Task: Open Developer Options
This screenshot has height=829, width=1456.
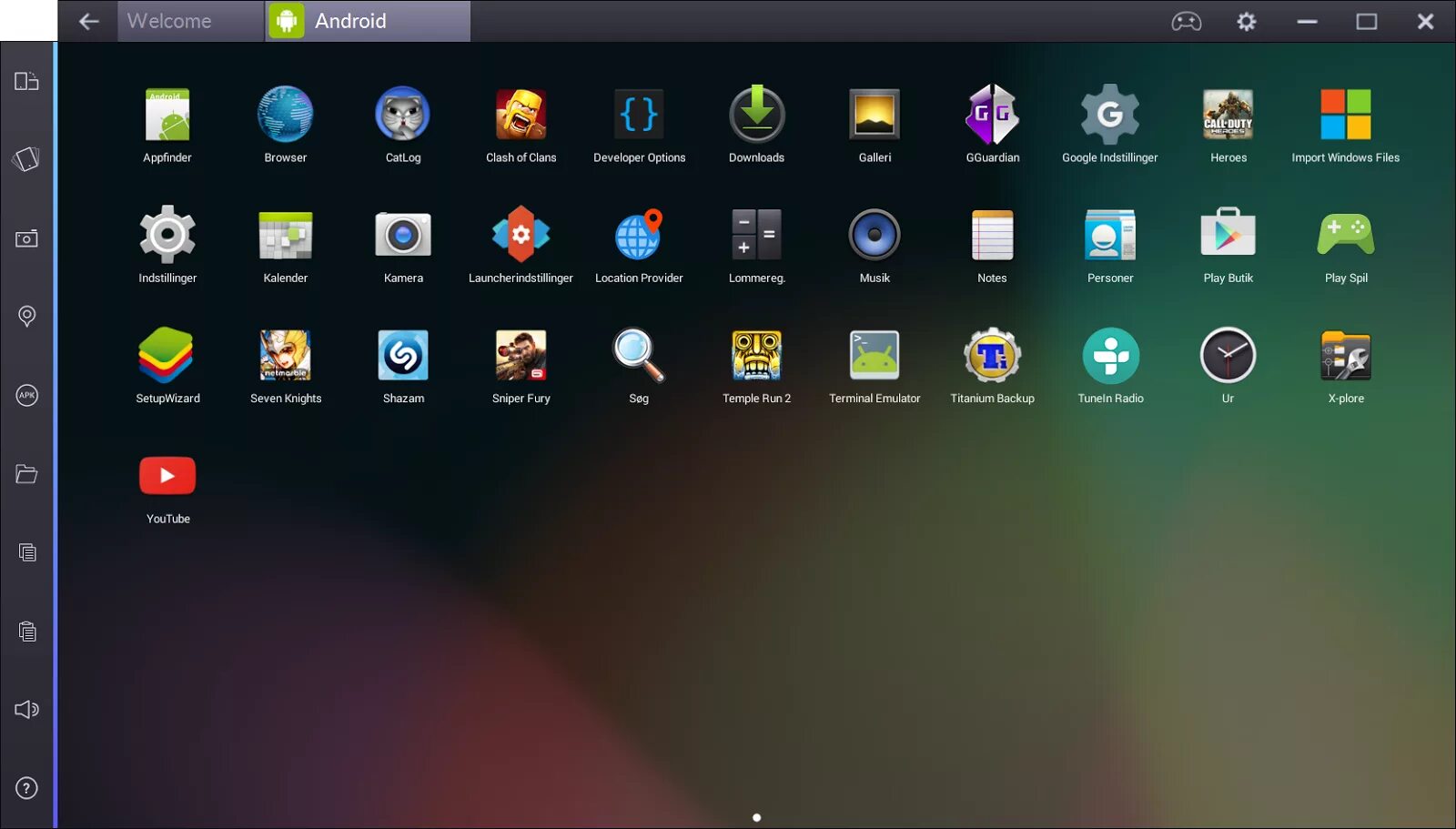Action: click(639, 115)
